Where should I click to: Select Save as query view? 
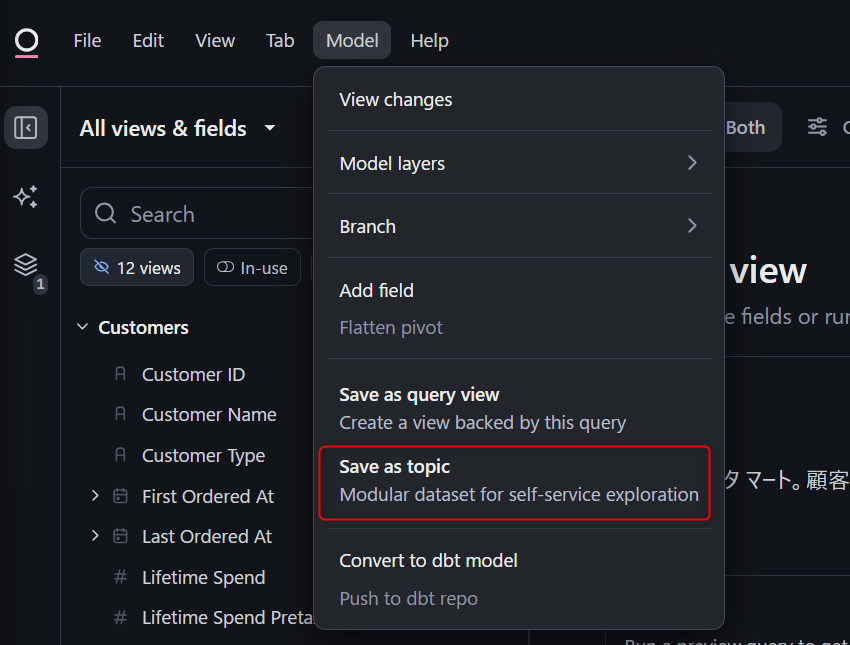pyautogui.click(x=518, y=408)
